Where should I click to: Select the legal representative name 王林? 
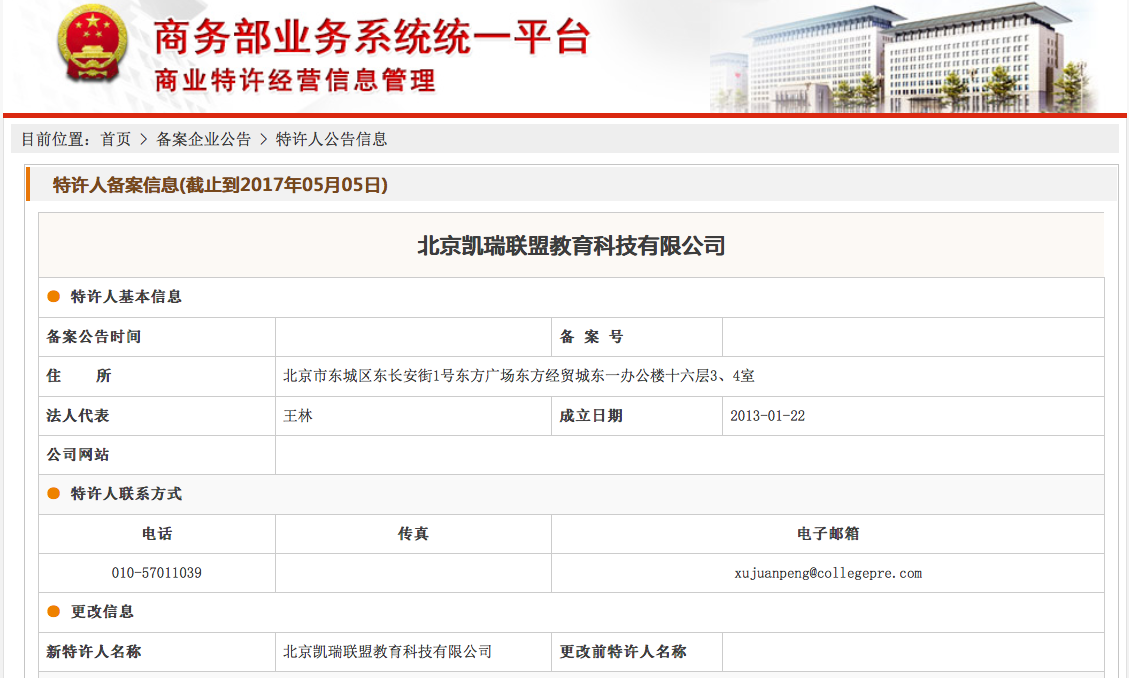click(x=298, y=416)
